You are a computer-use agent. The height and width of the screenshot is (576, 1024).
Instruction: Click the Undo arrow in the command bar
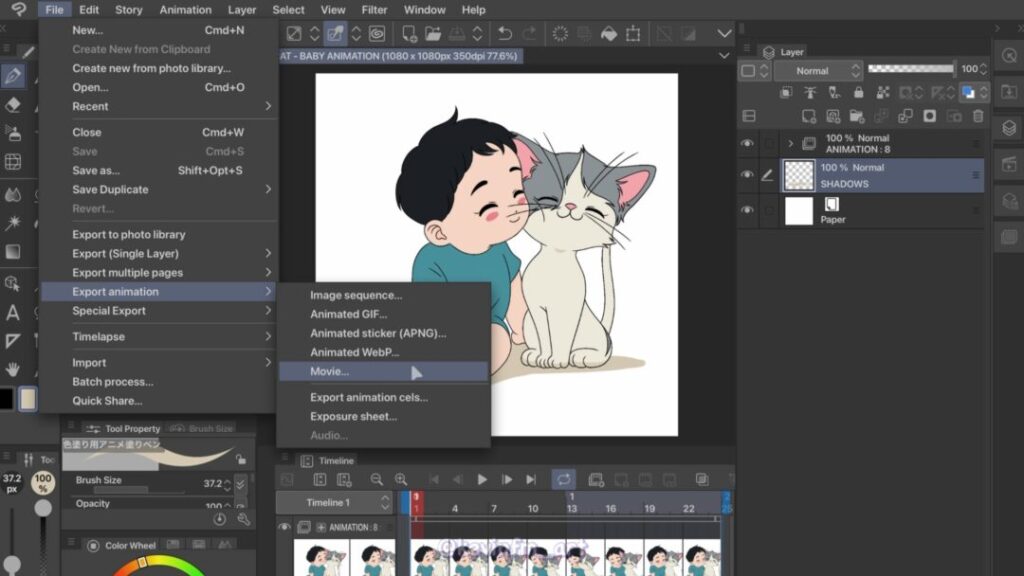[x=505, y=34]
